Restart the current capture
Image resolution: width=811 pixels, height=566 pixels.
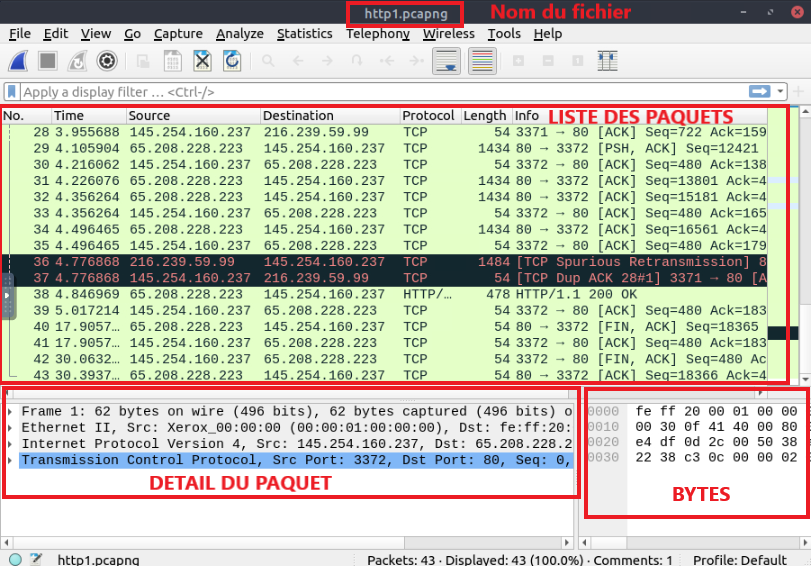click(77, 61)
